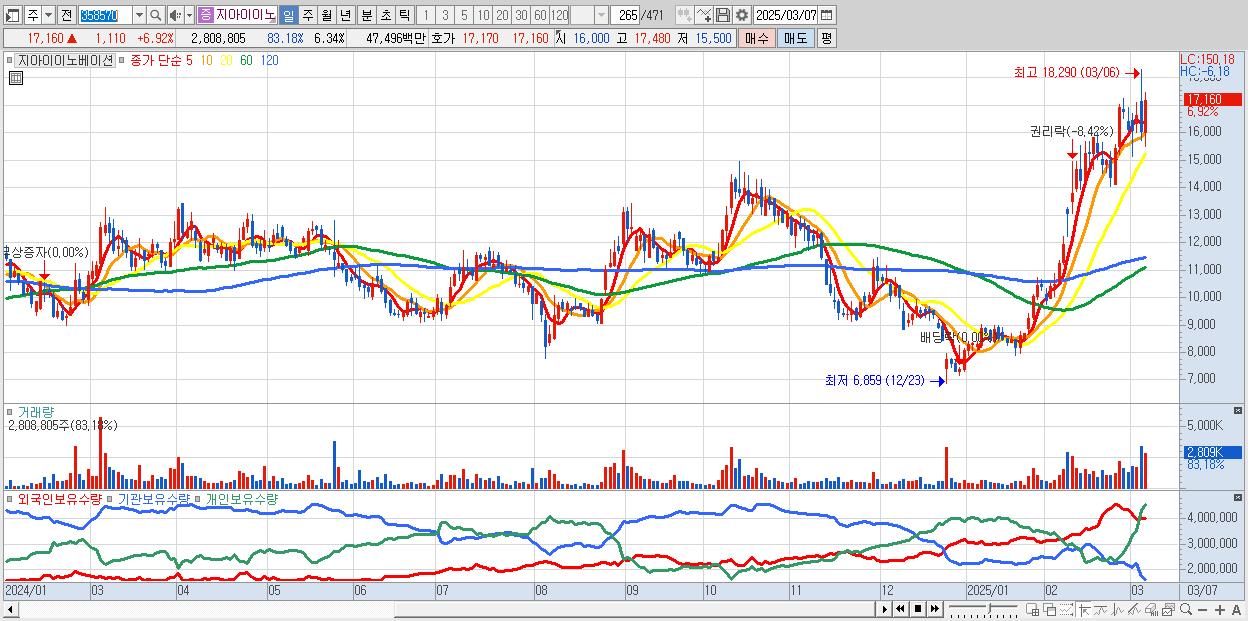Viewport: 1248px width, 621px height.
Task: Select minute 분 period
Action: click(x=366, y=15)
